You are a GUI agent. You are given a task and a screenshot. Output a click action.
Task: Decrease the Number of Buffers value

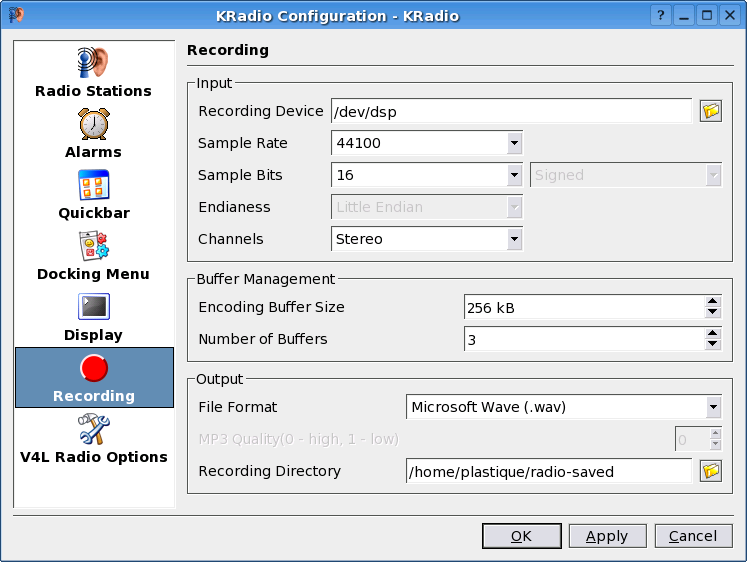[x=713, y=344]
